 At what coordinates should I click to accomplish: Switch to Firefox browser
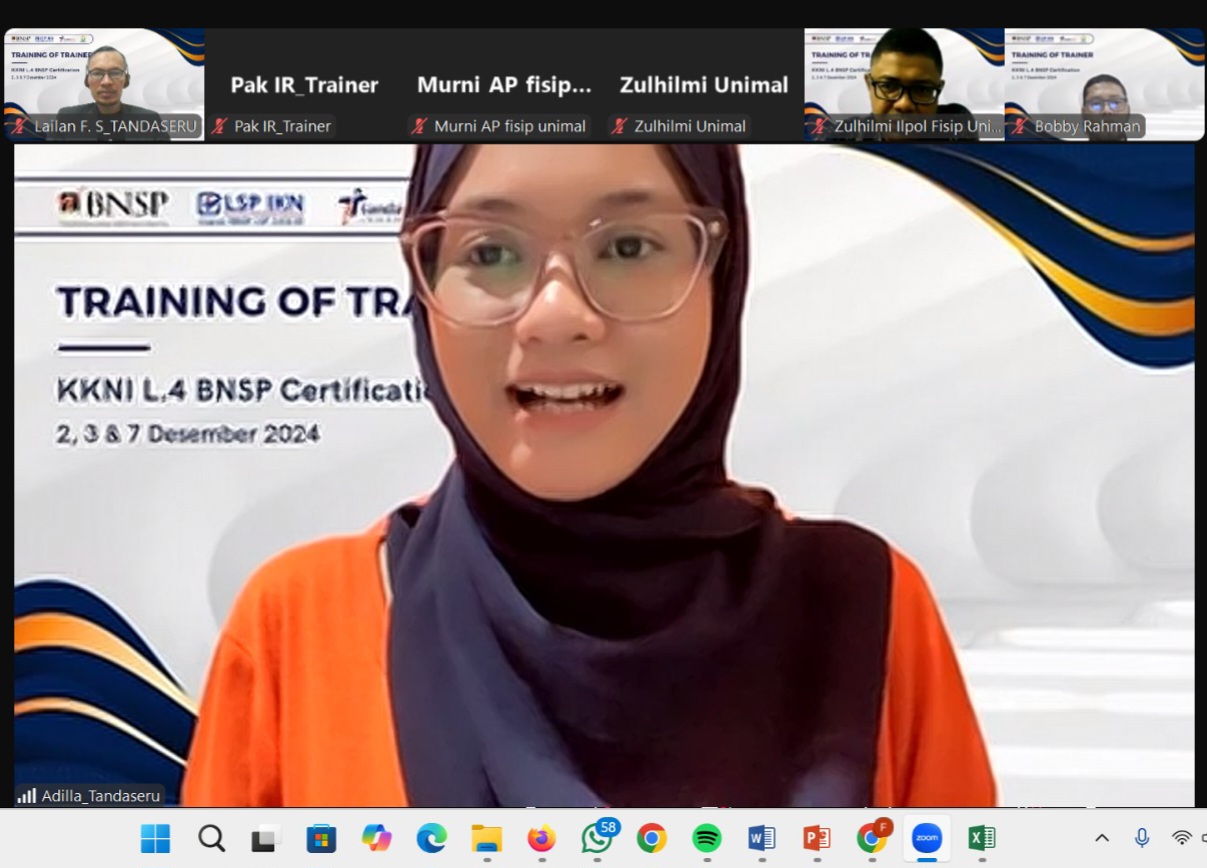point(542,838)
